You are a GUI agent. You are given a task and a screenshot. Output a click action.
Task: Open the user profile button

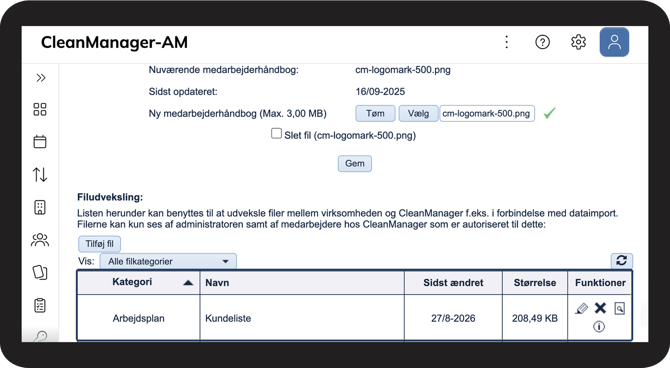click(614, 42)
